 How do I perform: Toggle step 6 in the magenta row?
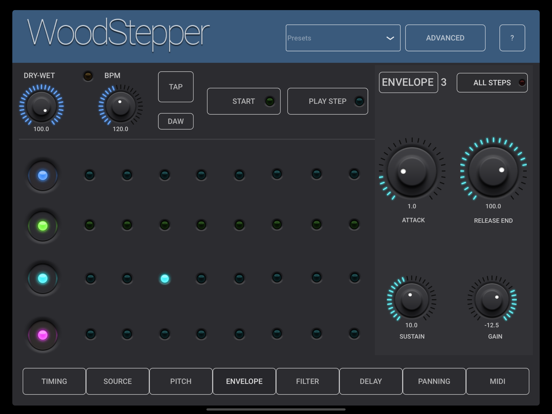pos(277,333)
